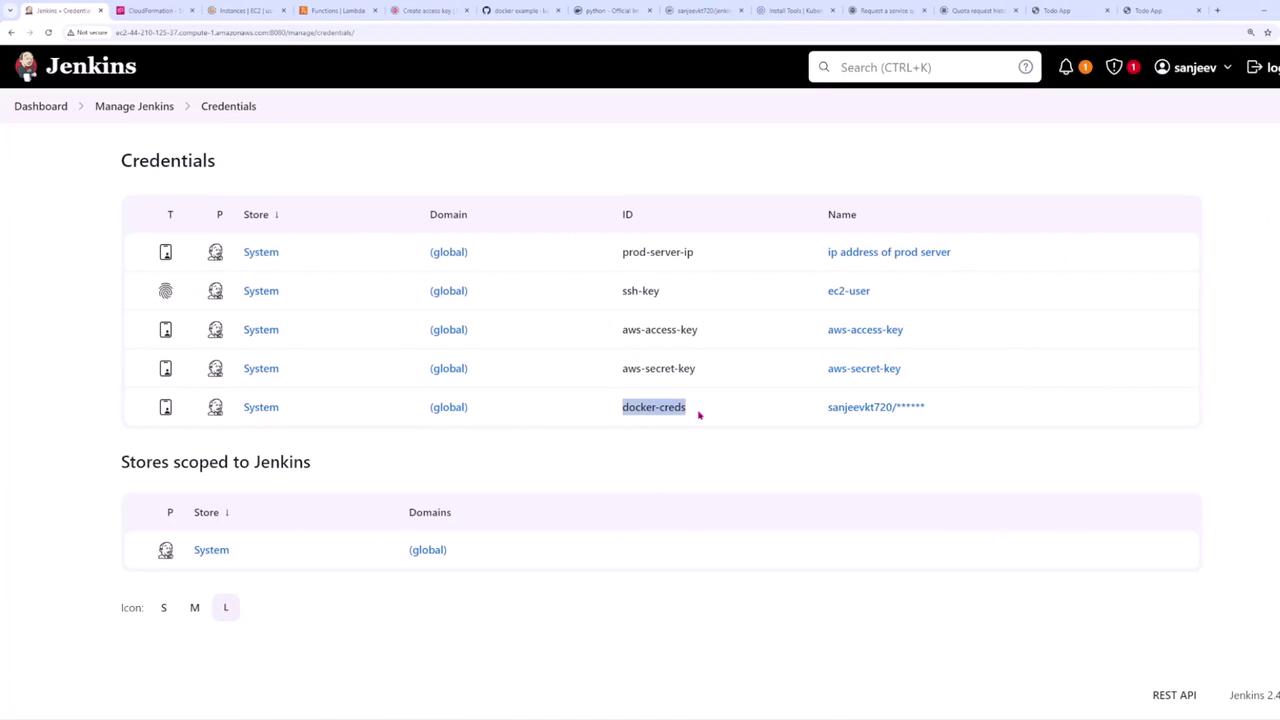Reload the page with the refresh icon
The width and height of the screenshot is (1280, 720).
(48, 32)
